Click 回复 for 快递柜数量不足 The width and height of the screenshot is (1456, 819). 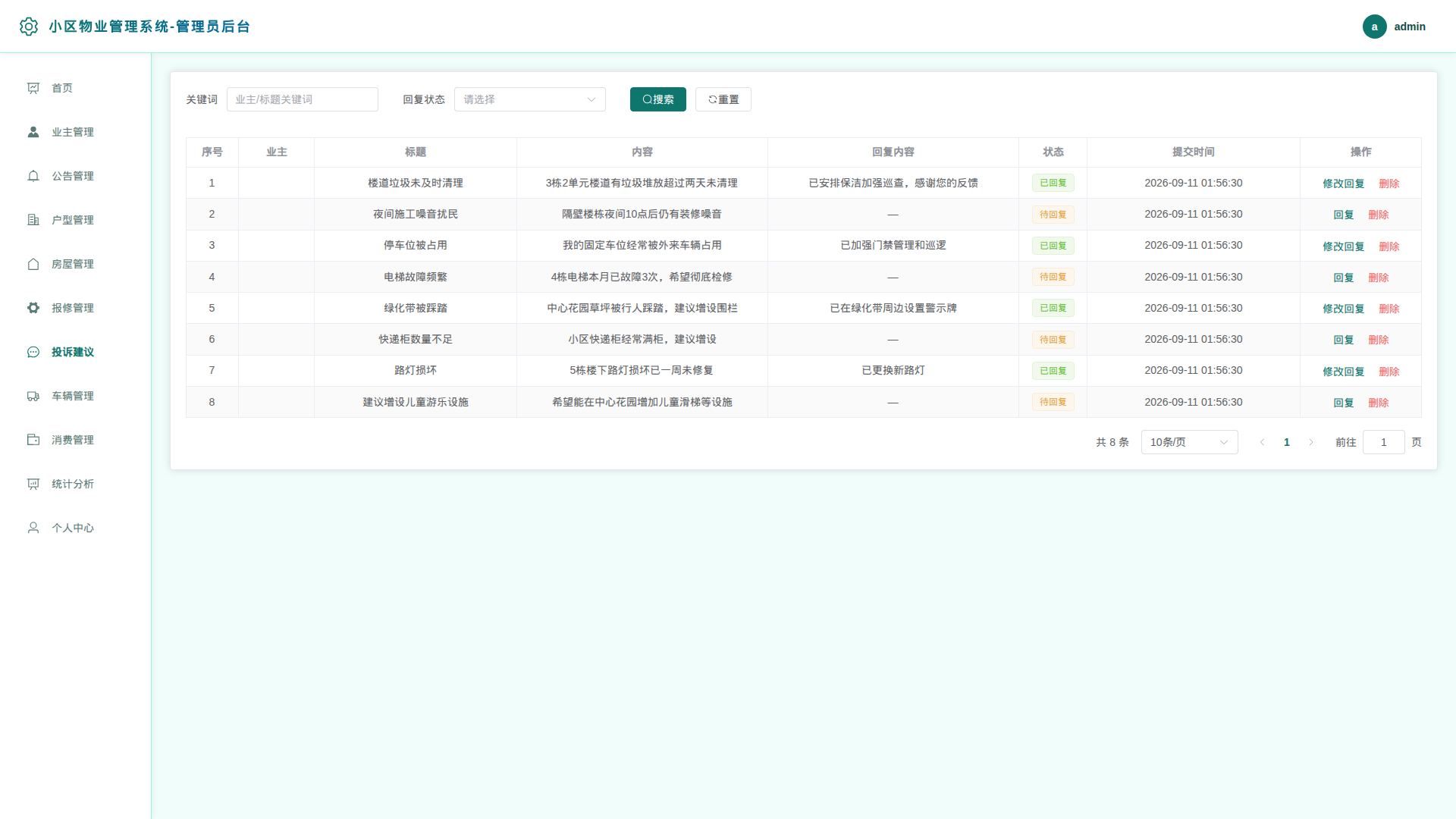point(1343,340)
